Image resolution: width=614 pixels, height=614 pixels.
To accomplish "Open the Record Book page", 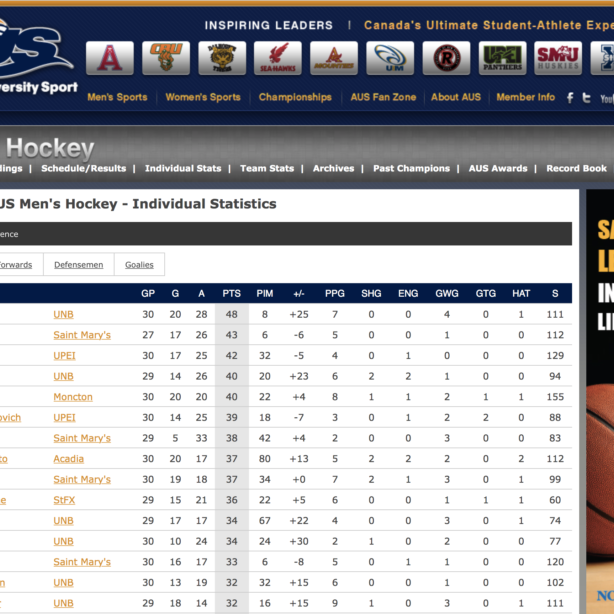I will 576,168.
